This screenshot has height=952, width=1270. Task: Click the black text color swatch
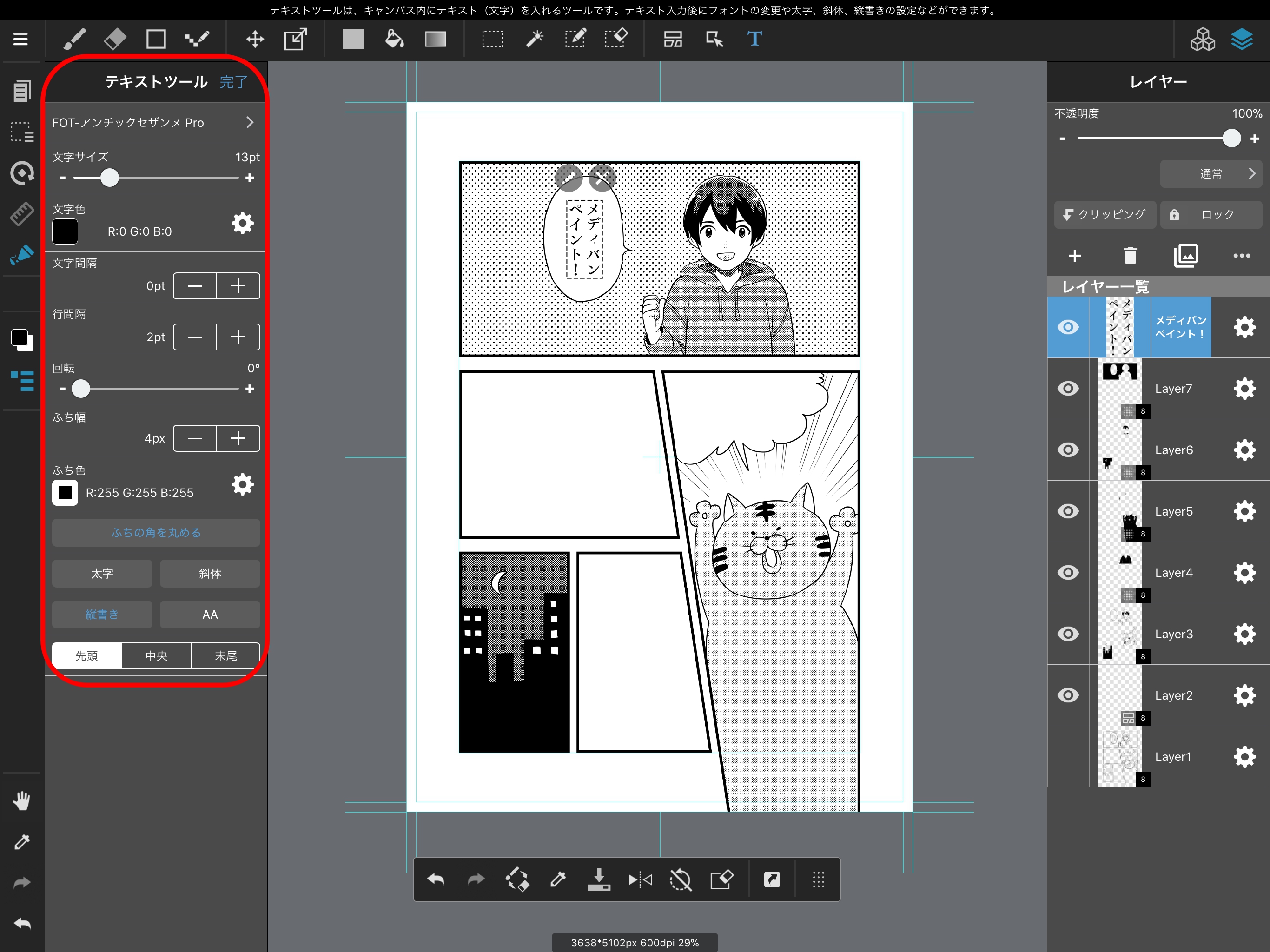tap(65, 231)
